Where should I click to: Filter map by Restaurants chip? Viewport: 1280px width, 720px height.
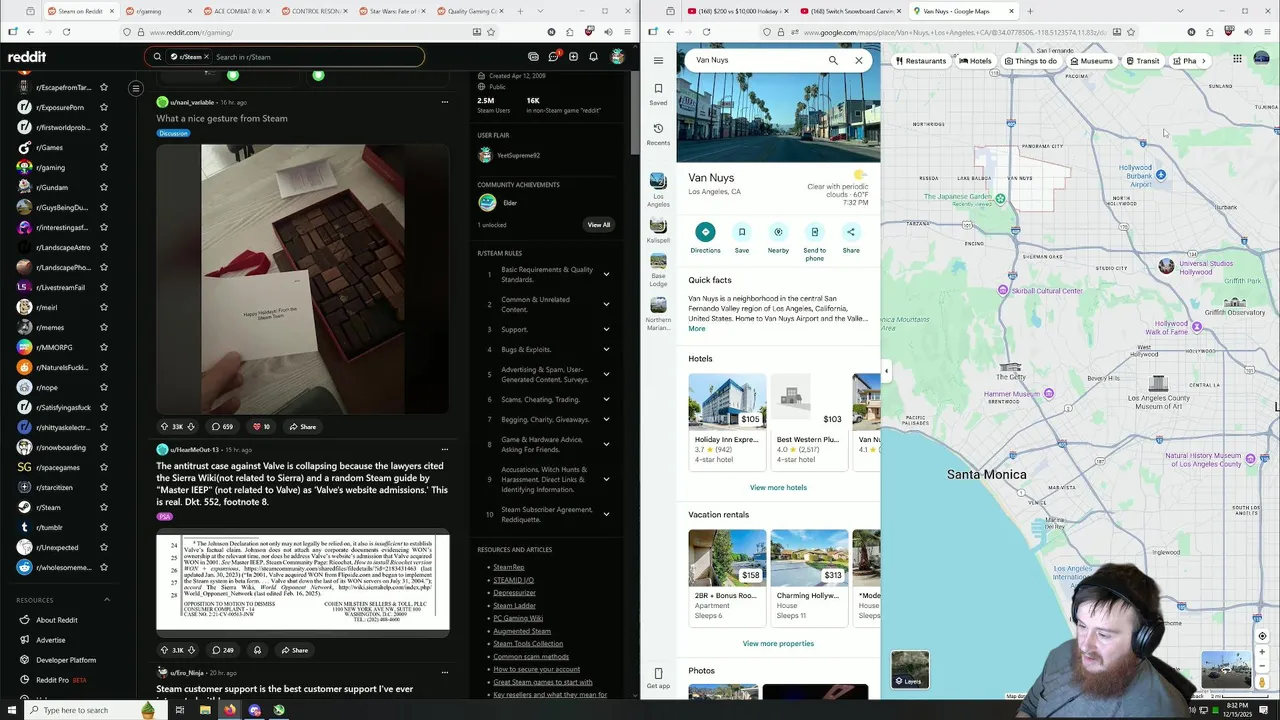[x=920, y=61]
